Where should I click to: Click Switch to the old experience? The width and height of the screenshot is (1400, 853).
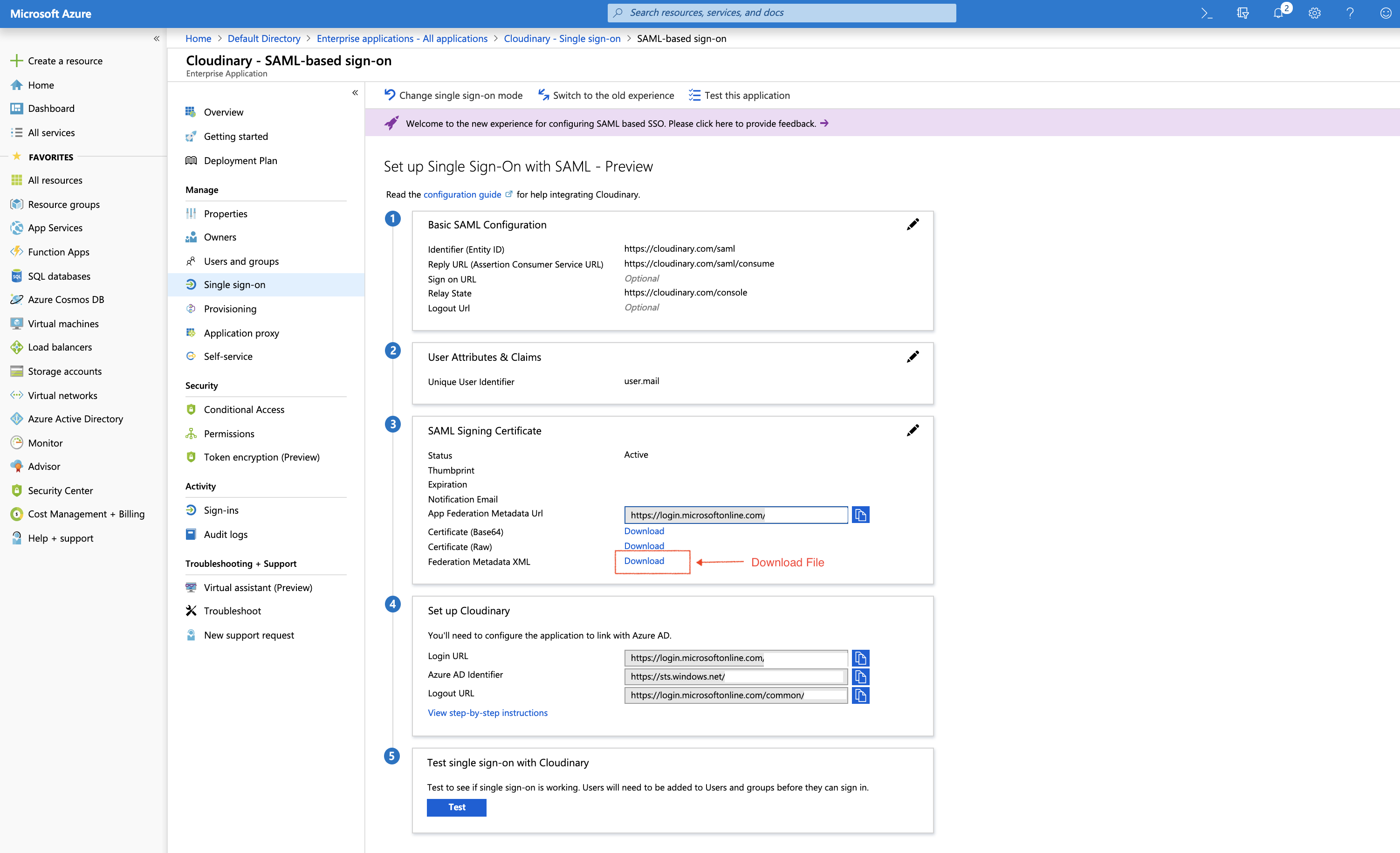coord(606,96)
